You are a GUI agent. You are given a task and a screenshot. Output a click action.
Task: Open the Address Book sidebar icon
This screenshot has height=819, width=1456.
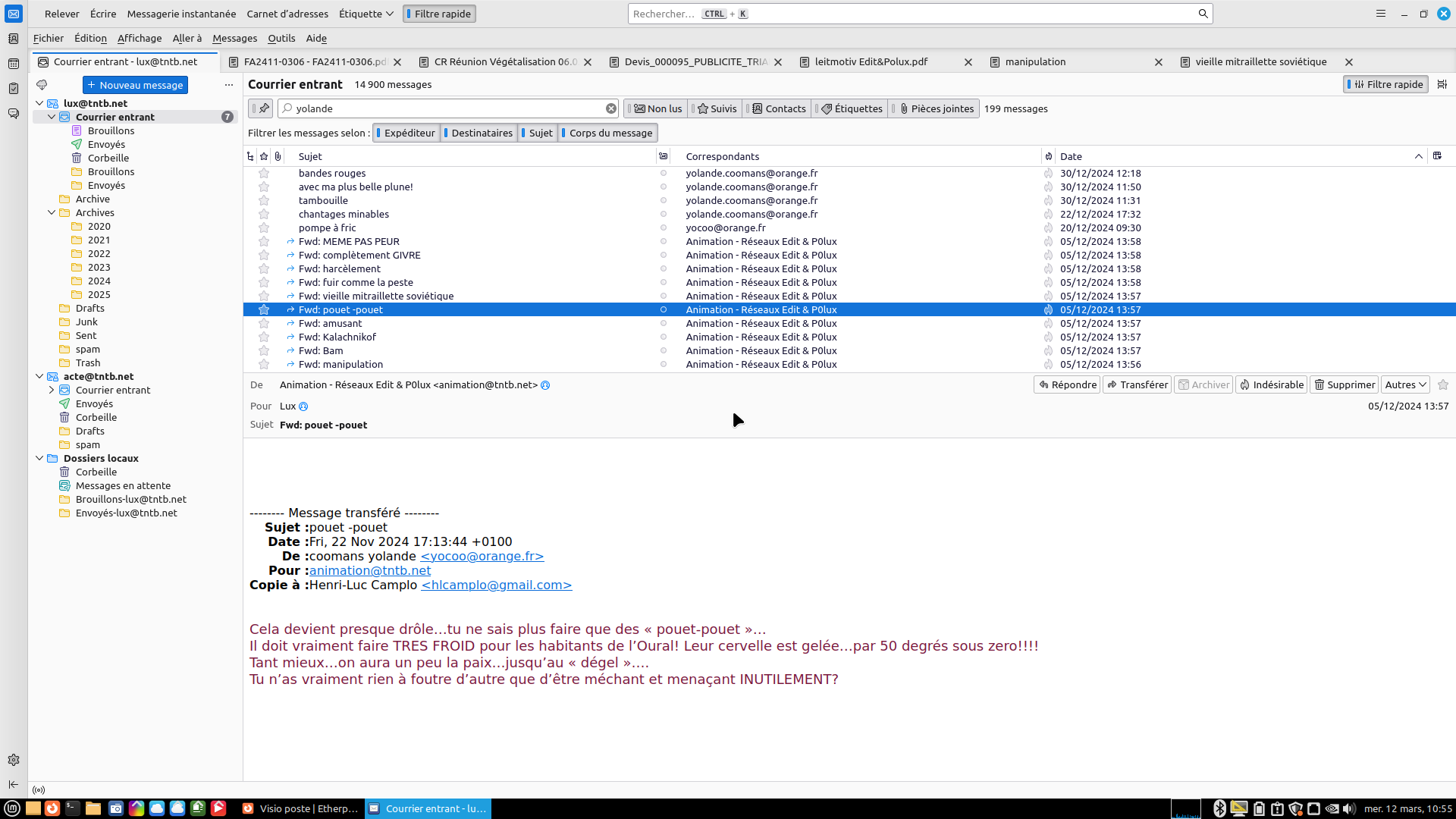tap(13, 39)
